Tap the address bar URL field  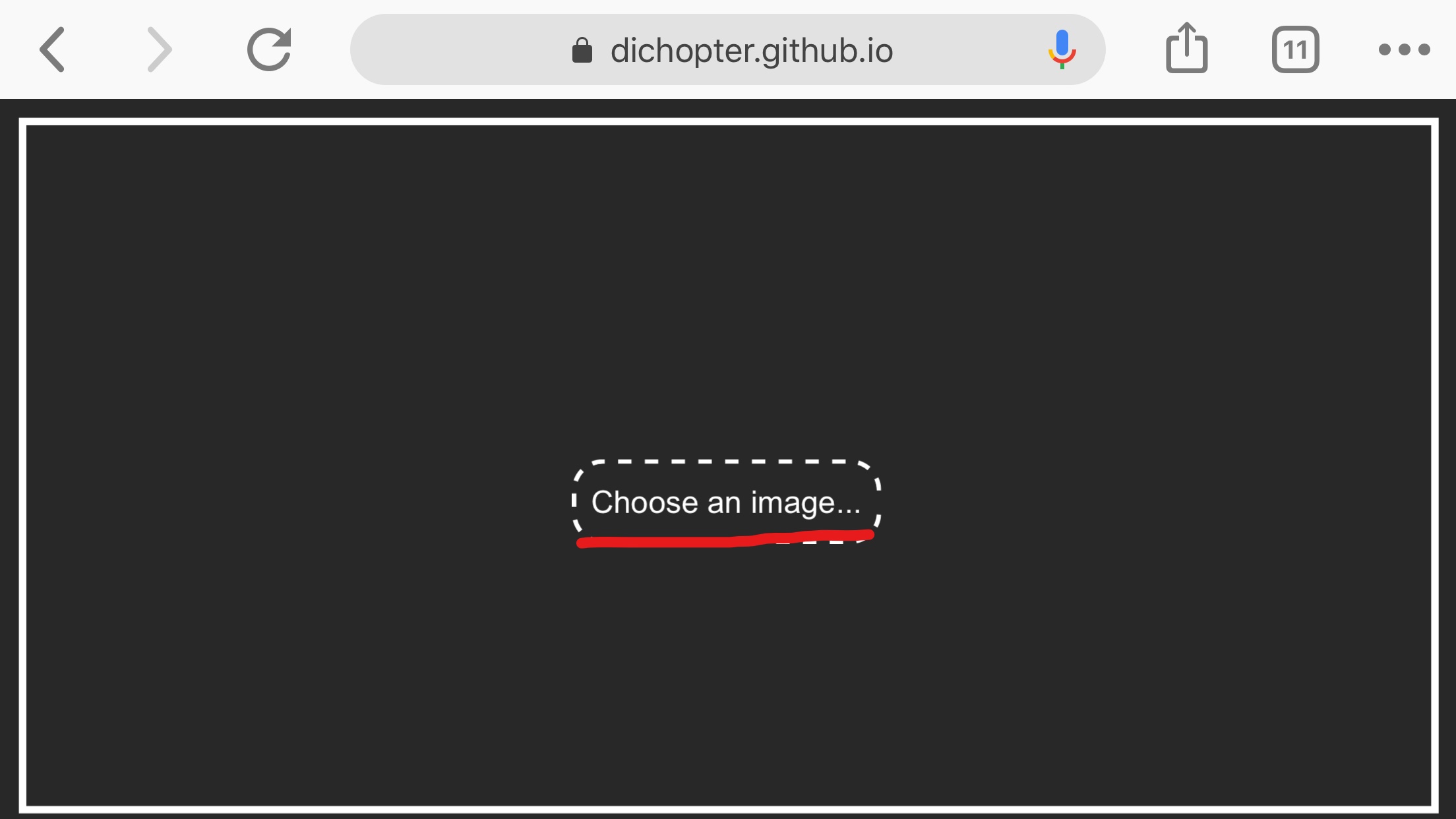728,49
